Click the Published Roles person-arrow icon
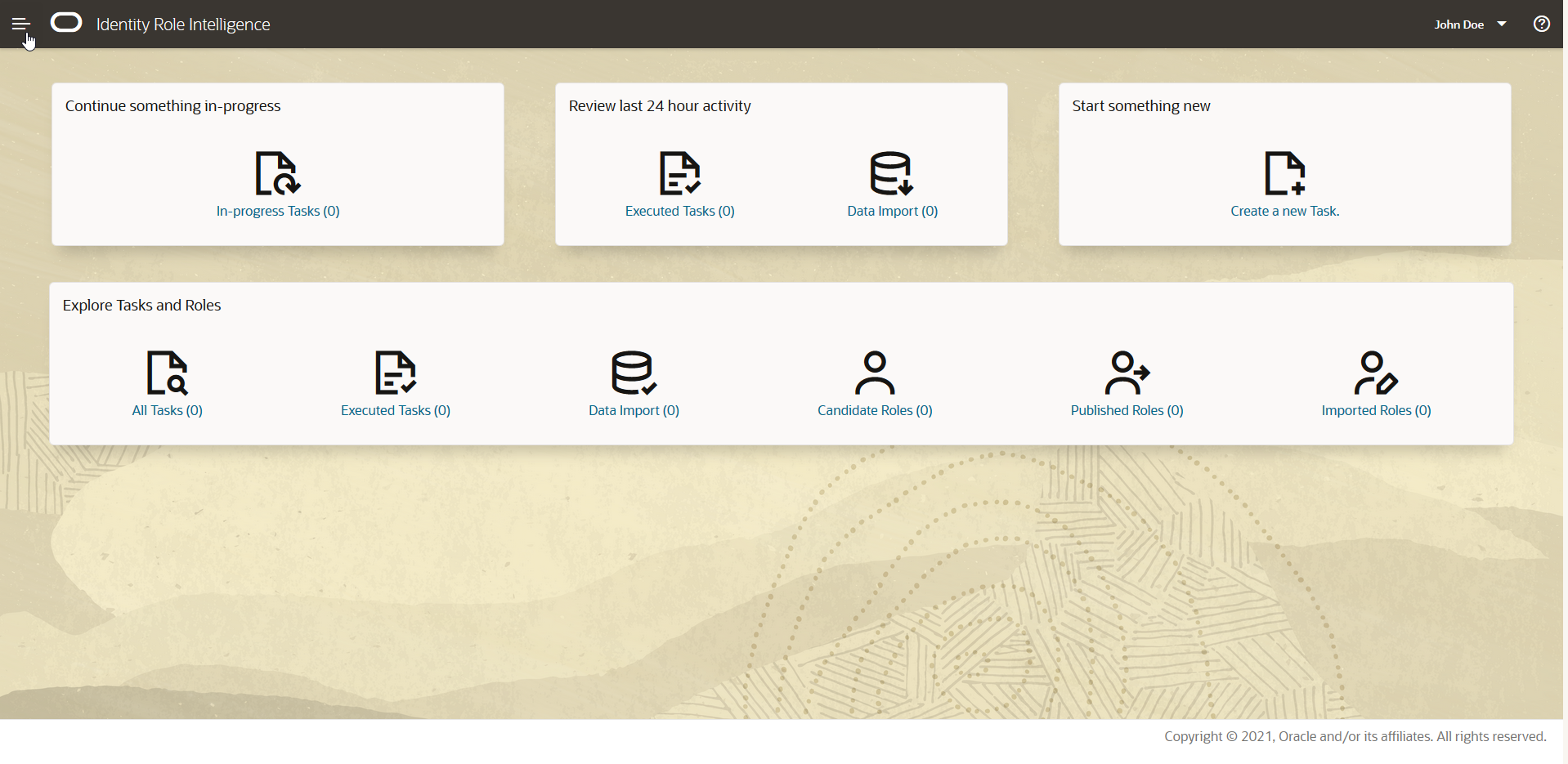 click(x=1127, y=373)
